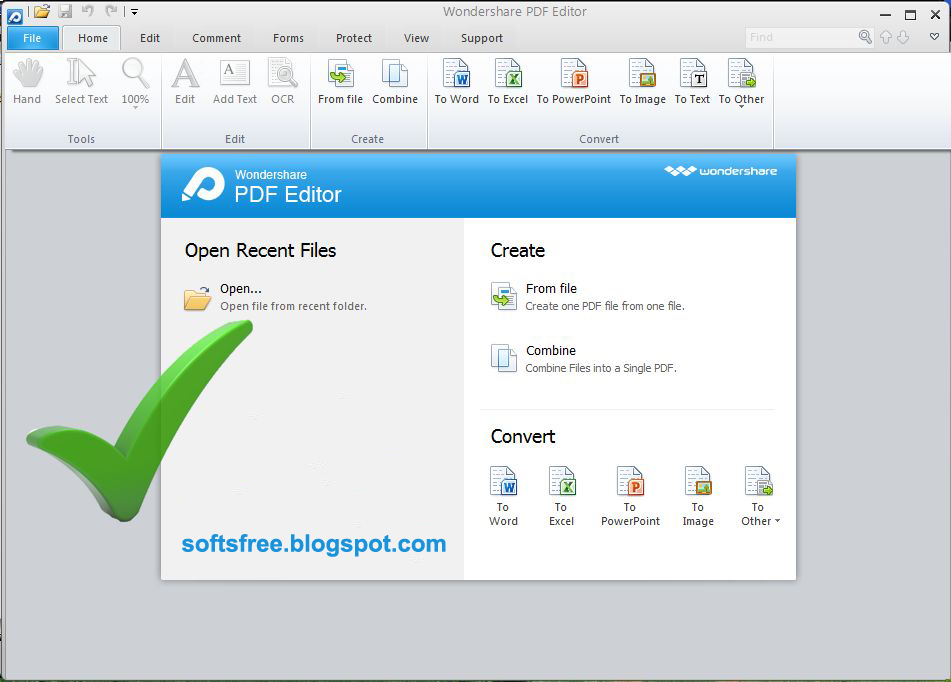
Task: Open the 100% zoom dropdown
Action: point(135,83)
